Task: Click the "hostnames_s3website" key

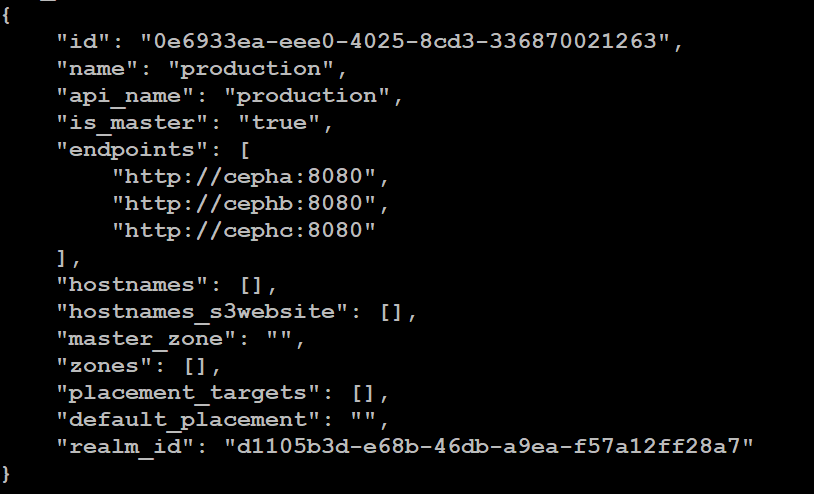Action: [202, 312]
